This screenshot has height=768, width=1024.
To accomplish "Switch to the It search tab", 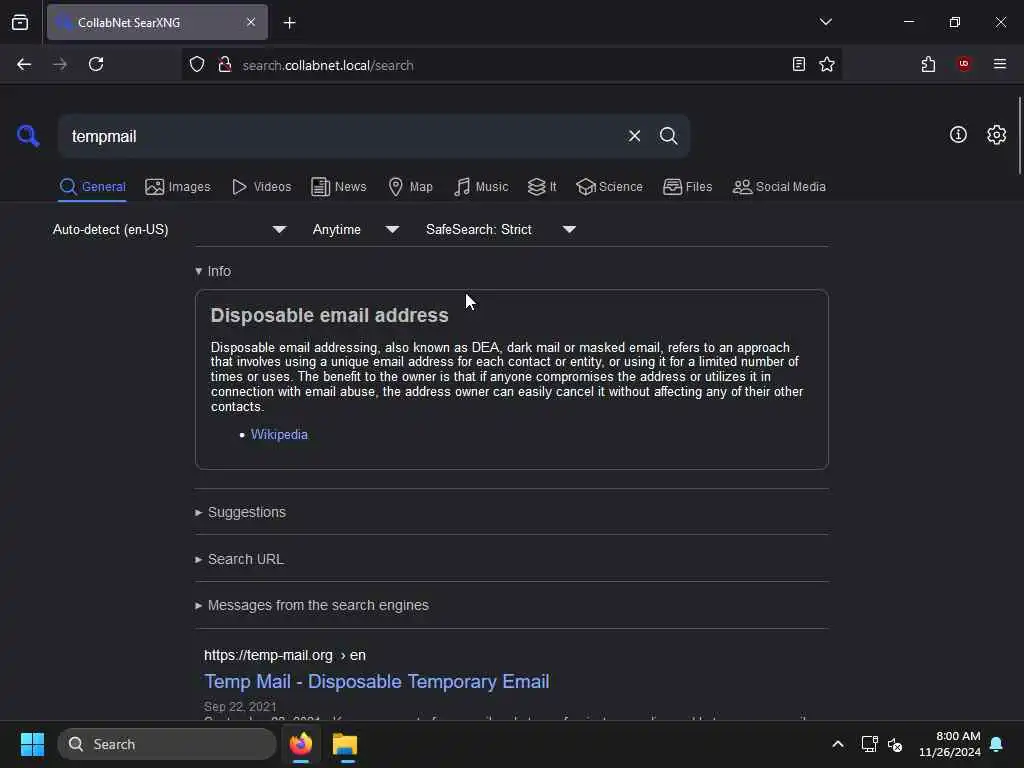I will click(542, 187).
